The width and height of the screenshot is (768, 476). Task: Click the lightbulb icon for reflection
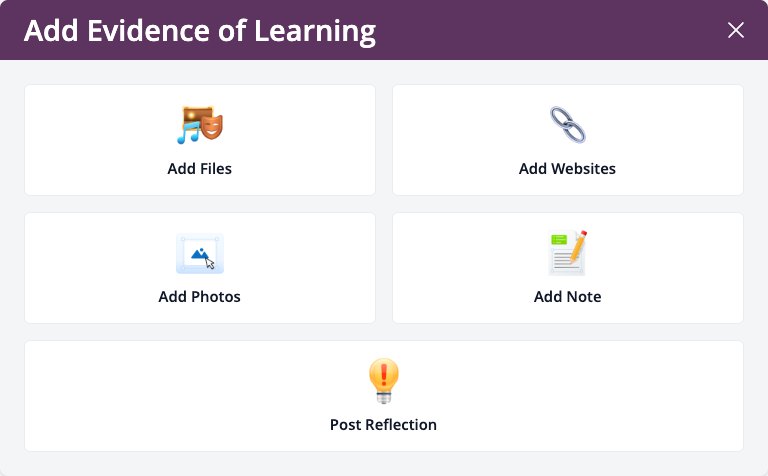(384, 381)
